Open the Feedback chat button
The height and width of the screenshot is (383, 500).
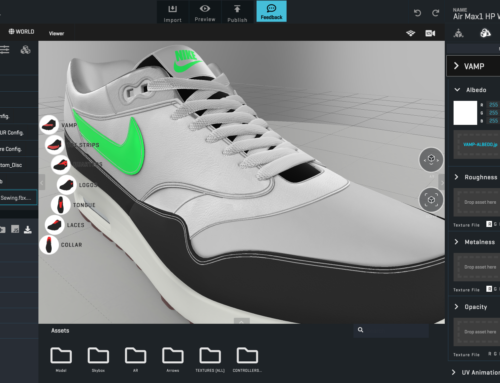coord(271,12)
